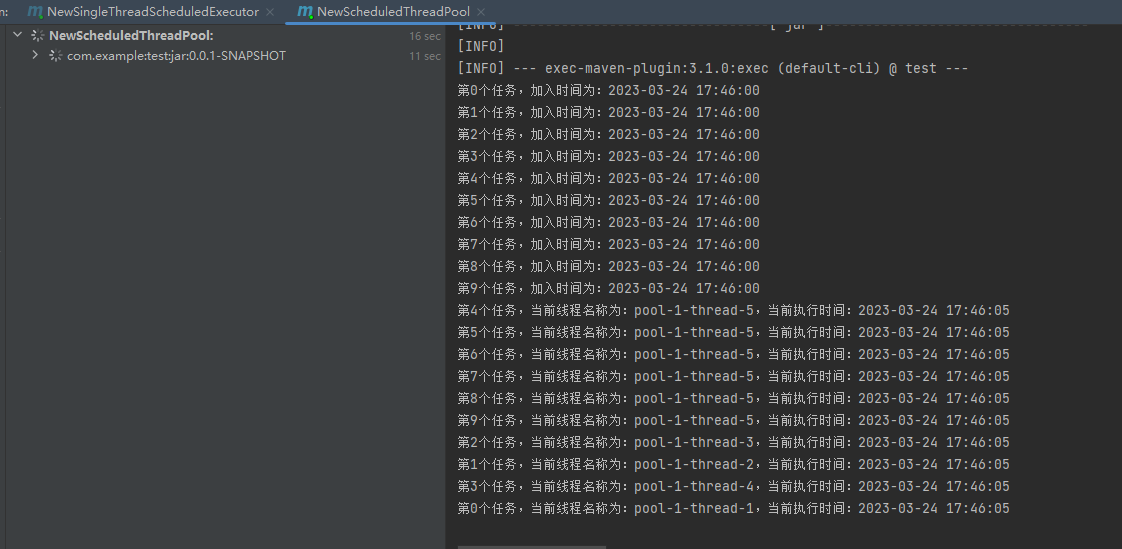1122x549 pixels.
Task: Click the 11 sec duration label
Action: [x=425, y=56]
